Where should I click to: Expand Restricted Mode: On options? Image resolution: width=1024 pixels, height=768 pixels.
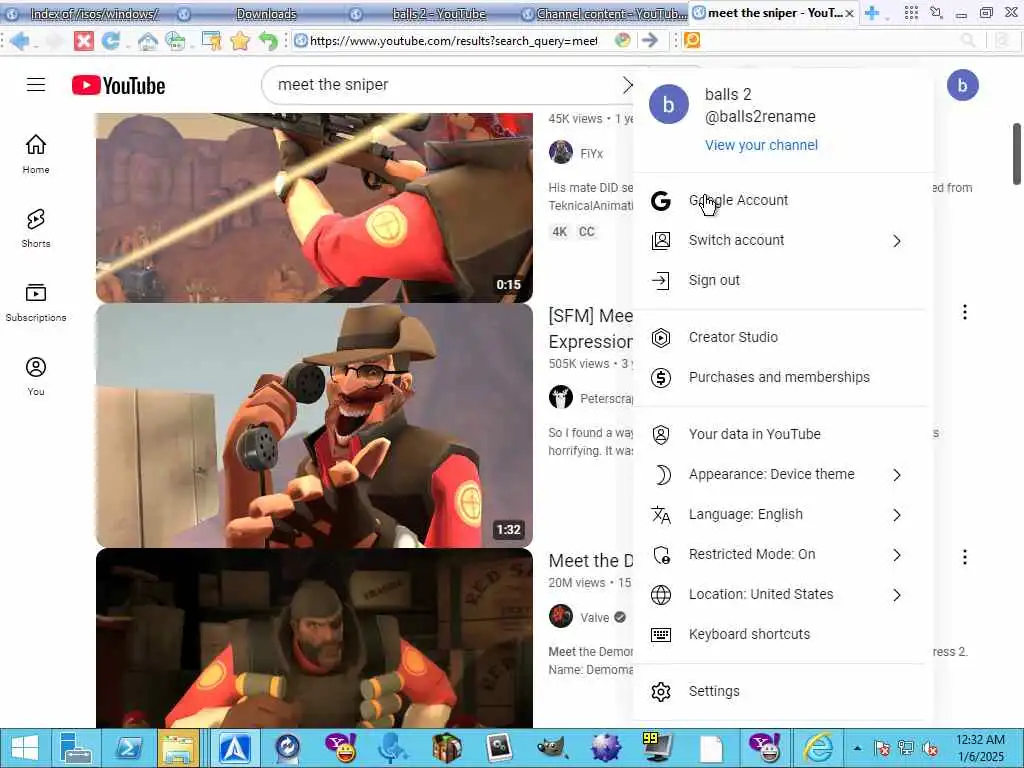click(897, 555)
